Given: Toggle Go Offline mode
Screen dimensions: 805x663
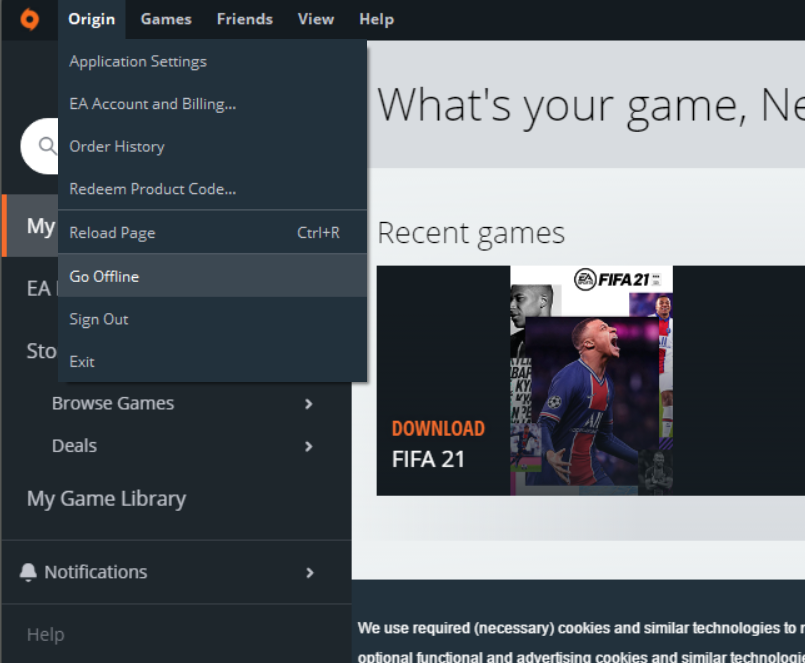Looking at the screenshot, I should (x=104, y=276).
